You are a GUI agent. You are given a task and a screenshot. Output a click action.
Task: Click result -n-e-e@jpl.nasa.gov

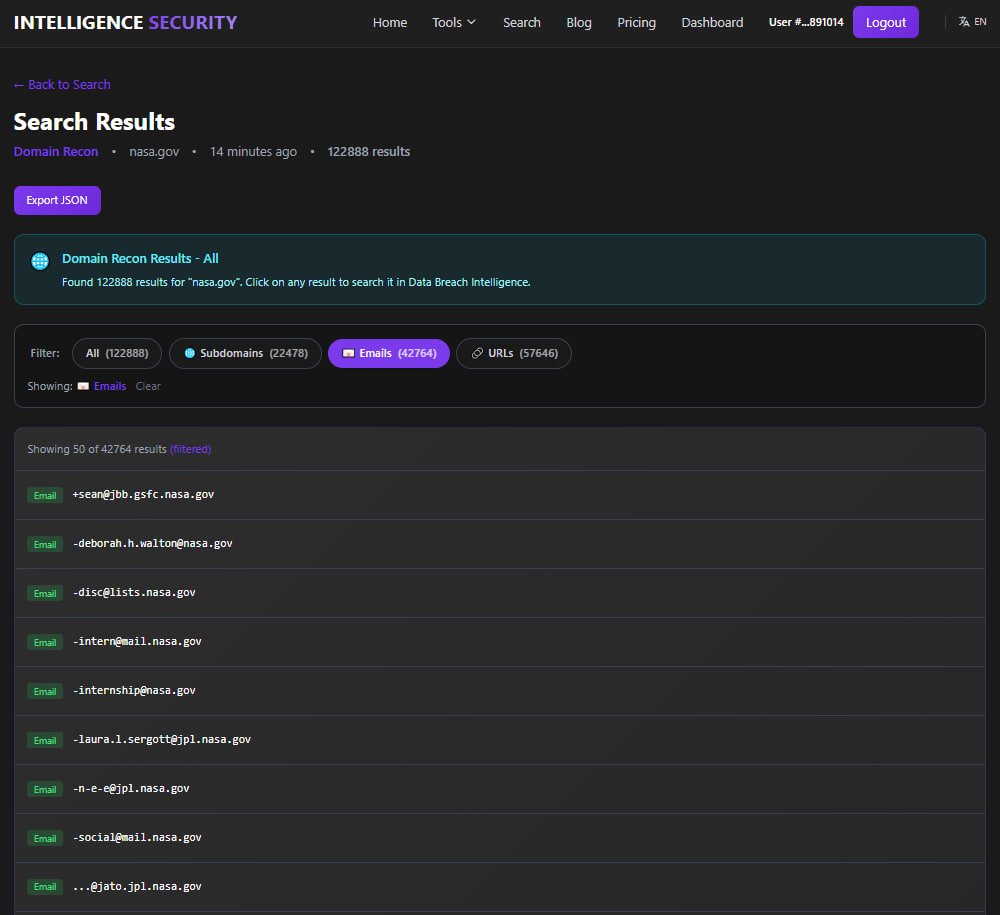pos(500,789)
